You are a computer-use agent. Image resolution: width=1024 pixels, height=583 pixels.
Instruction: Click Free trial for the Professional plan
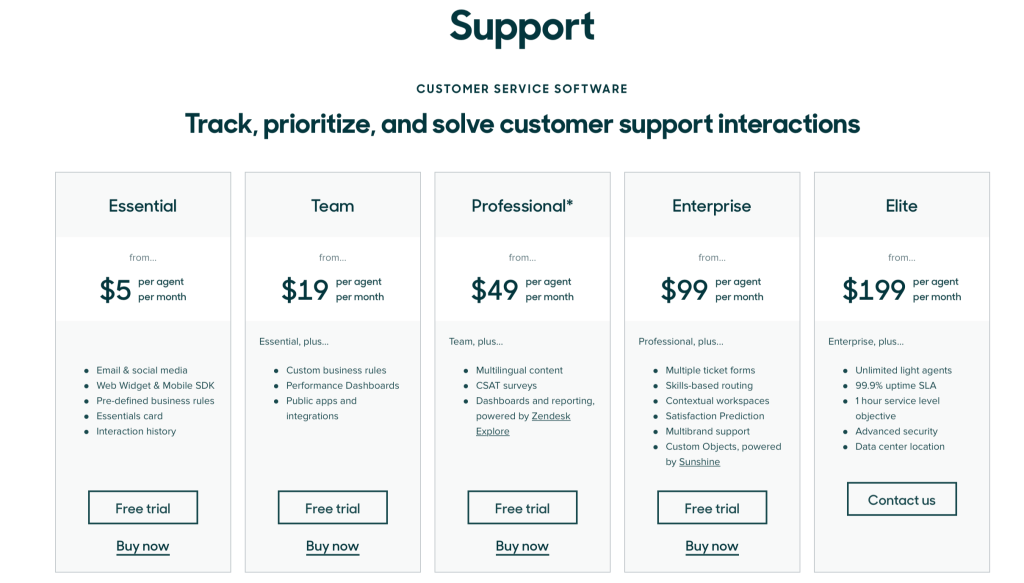click(x=522, y=507)
